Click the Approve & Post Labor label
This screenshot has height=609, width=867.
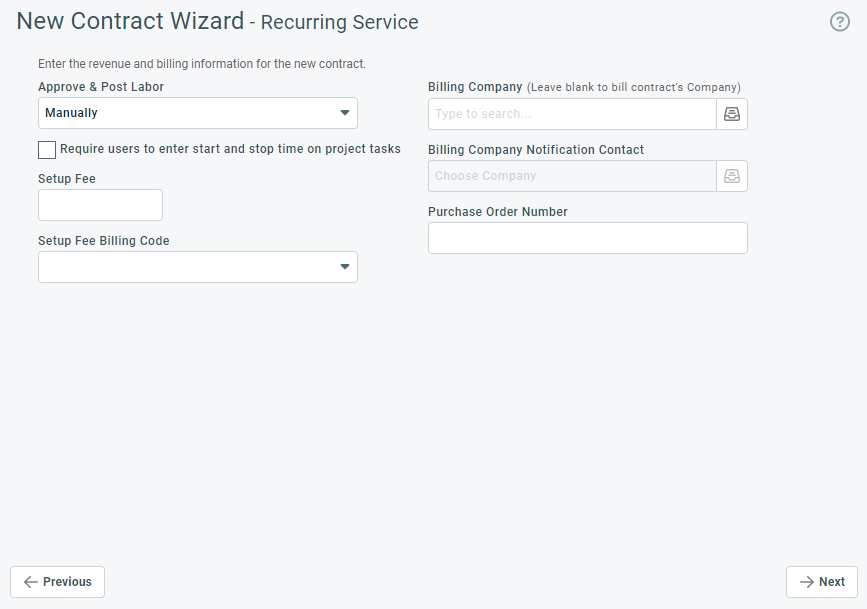coord(101,87)
